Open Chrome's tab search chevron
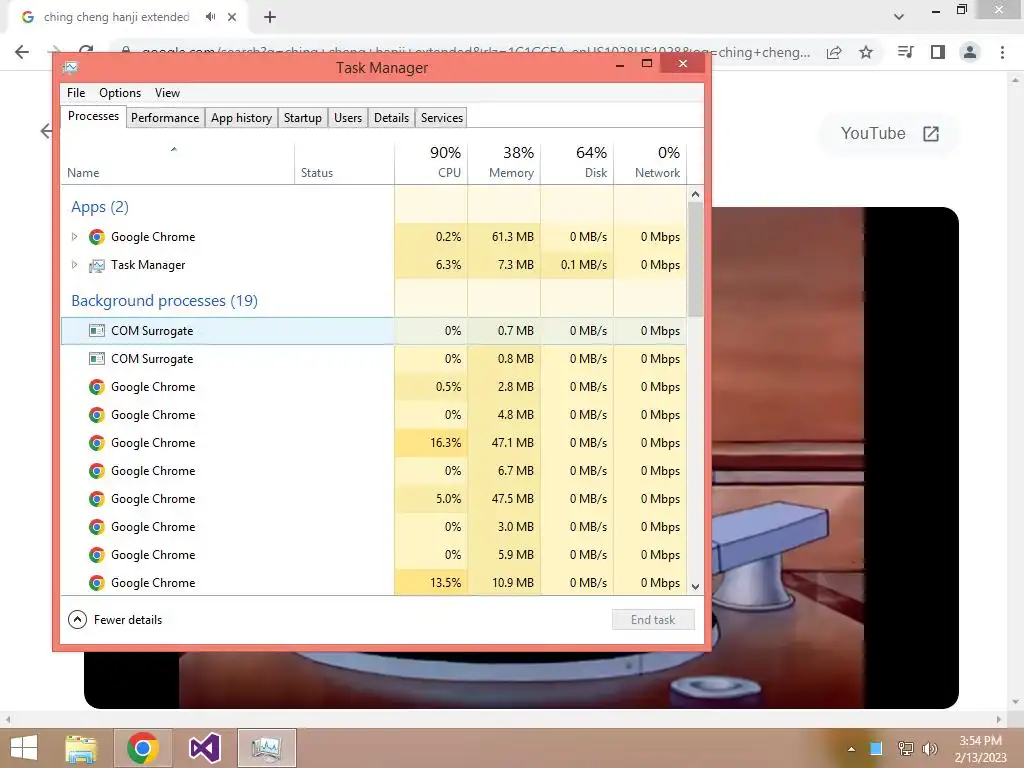1024x768 pixels. pos(899,17)
